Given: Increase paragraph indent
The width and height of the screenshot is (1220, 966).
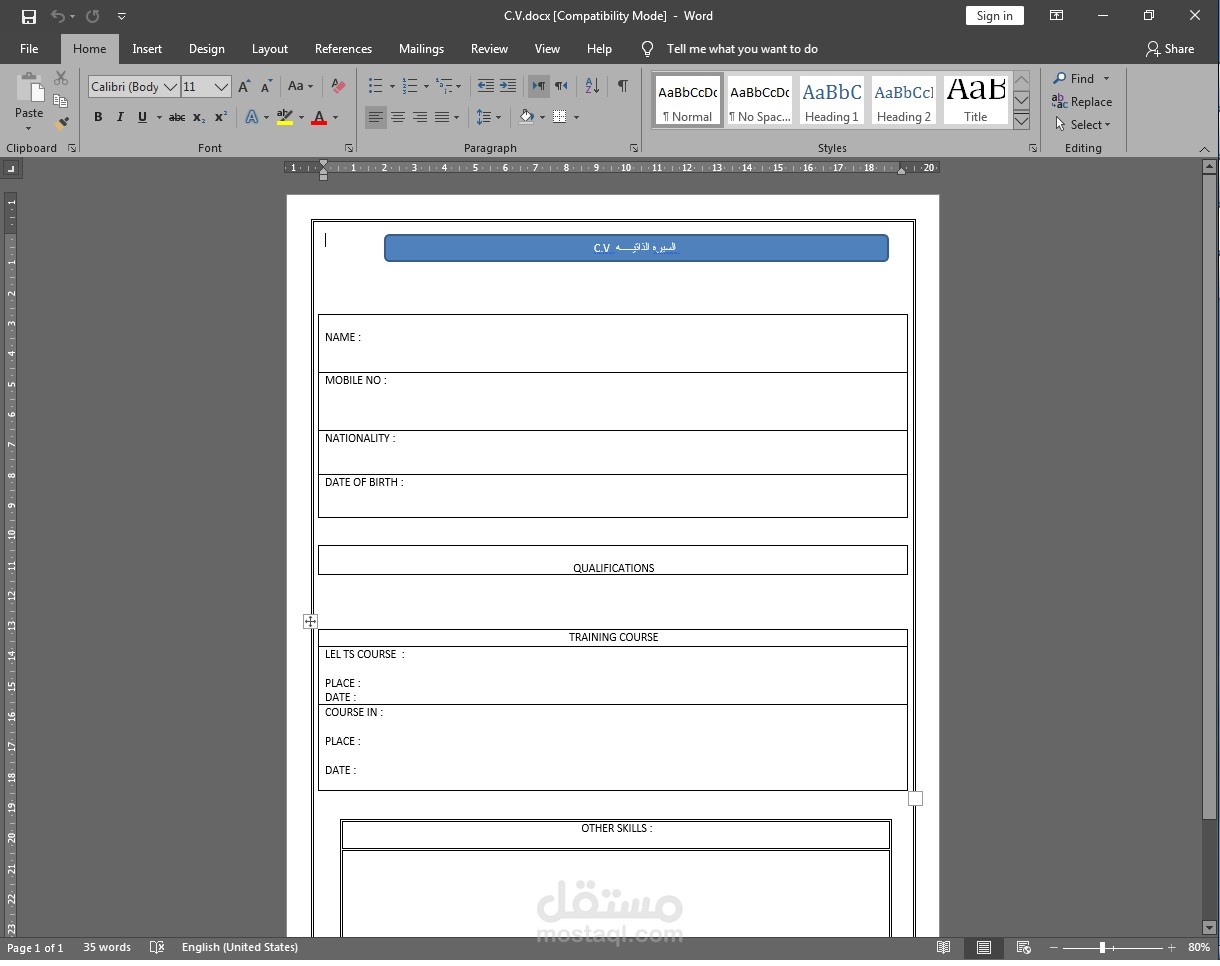Looking at the screenshot, I should (x=508, y=86).
